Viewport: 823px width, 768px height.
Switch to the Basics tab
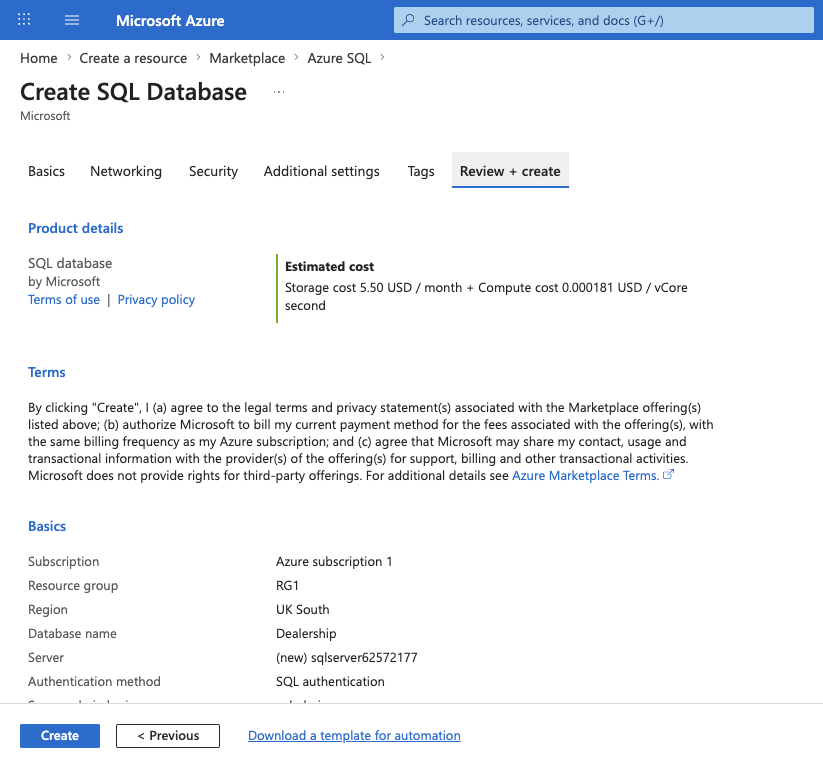point(47,171)
